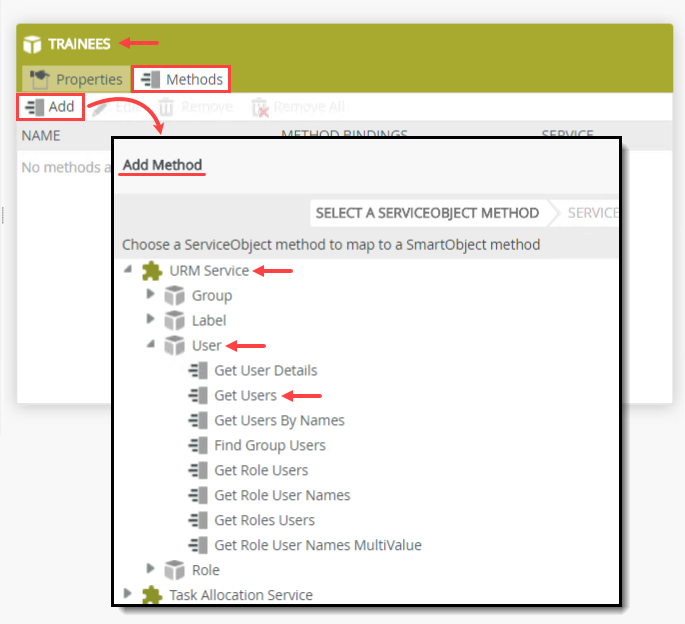
Task: Click the Group cube icon
Action: 174,296
